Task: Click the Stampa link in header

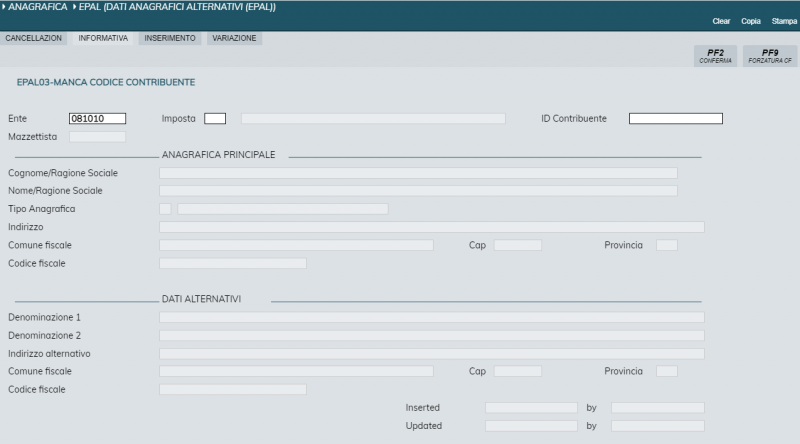Action: click(784, 21)
